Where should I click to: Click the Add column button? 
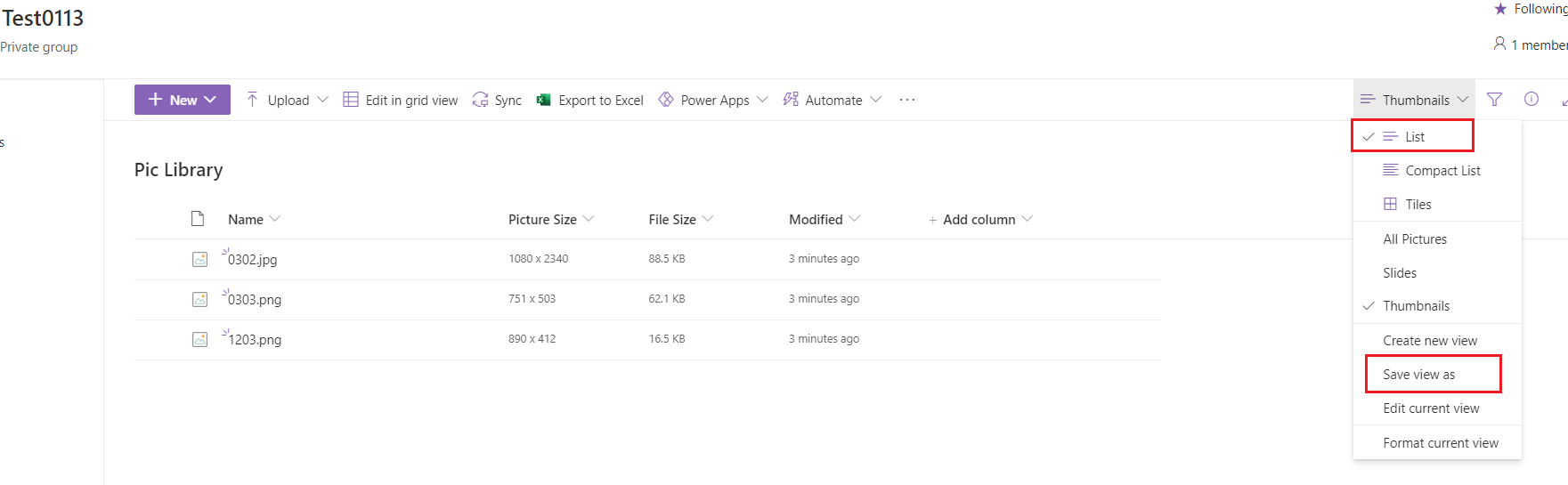point(980,219)
